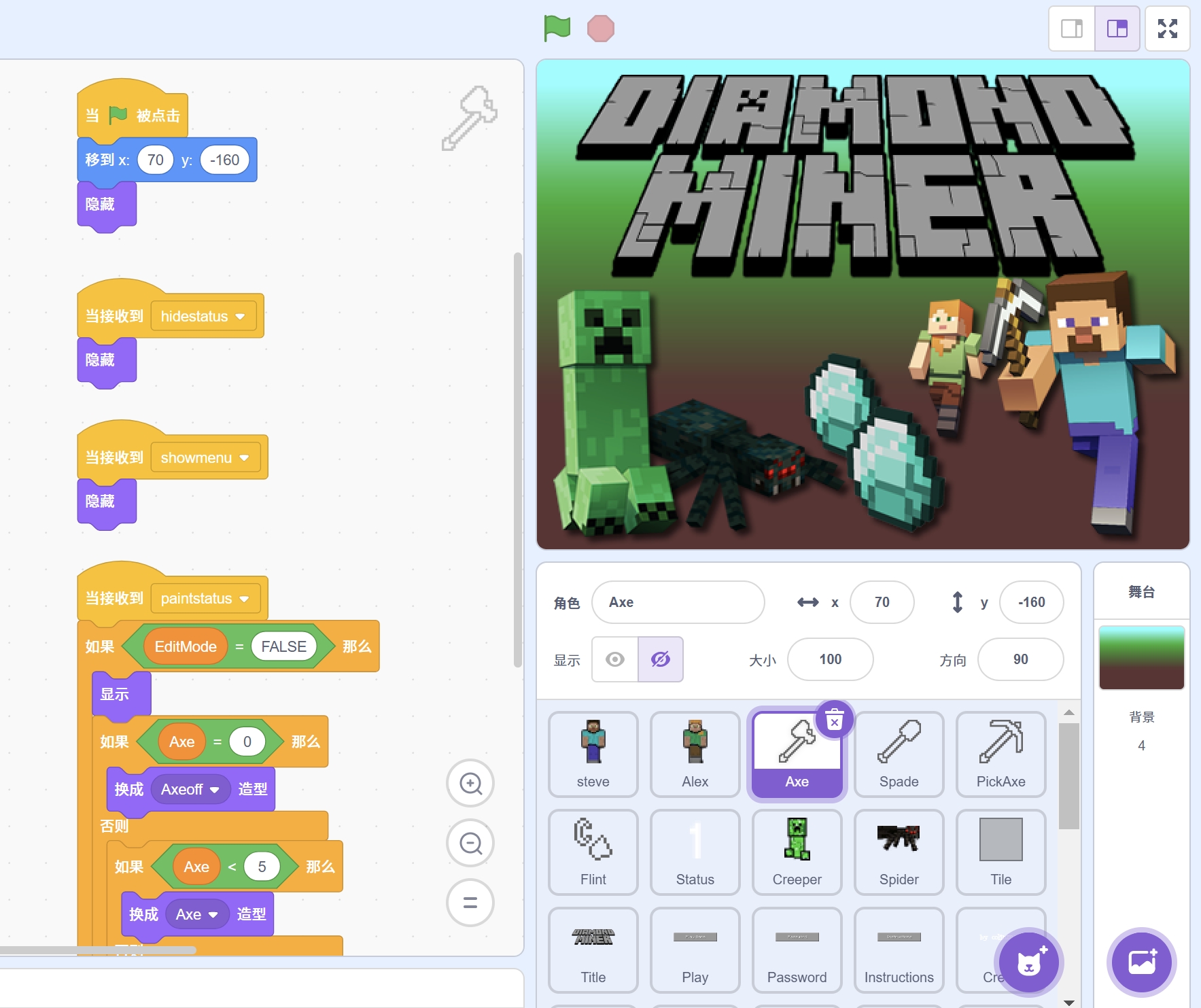Select the PickAxe sprite thumbnail

pyautogui.click(x=1000, y=754)
